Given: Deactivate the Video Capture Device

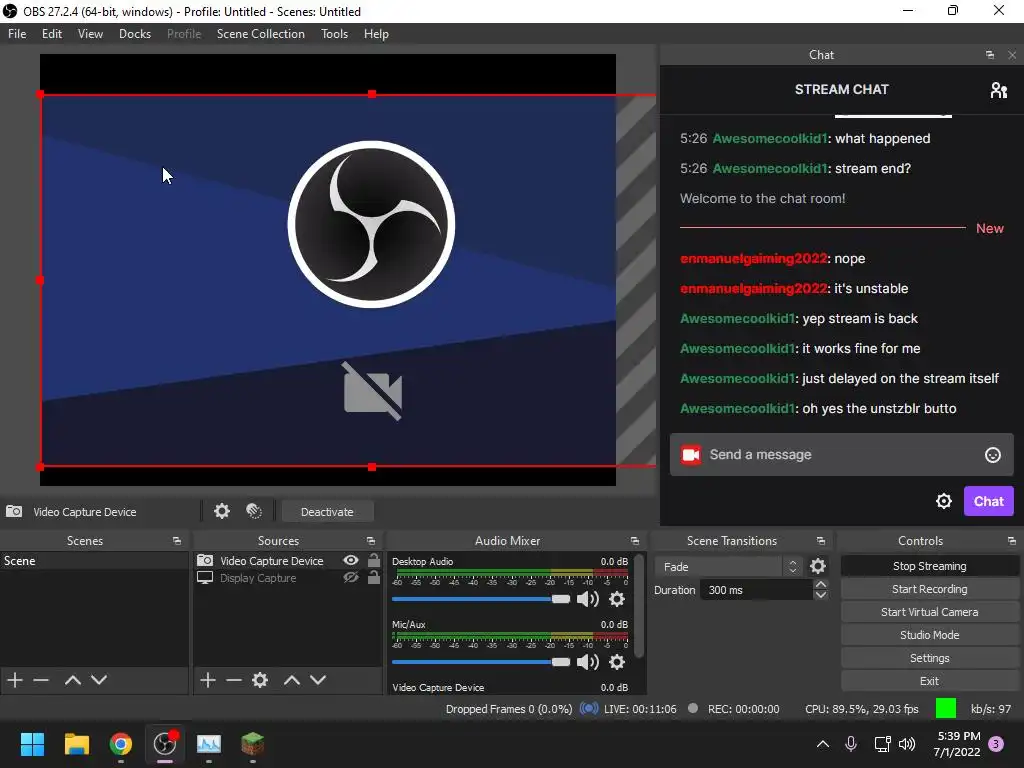Looking at the screenshot, I should point(327,512).
